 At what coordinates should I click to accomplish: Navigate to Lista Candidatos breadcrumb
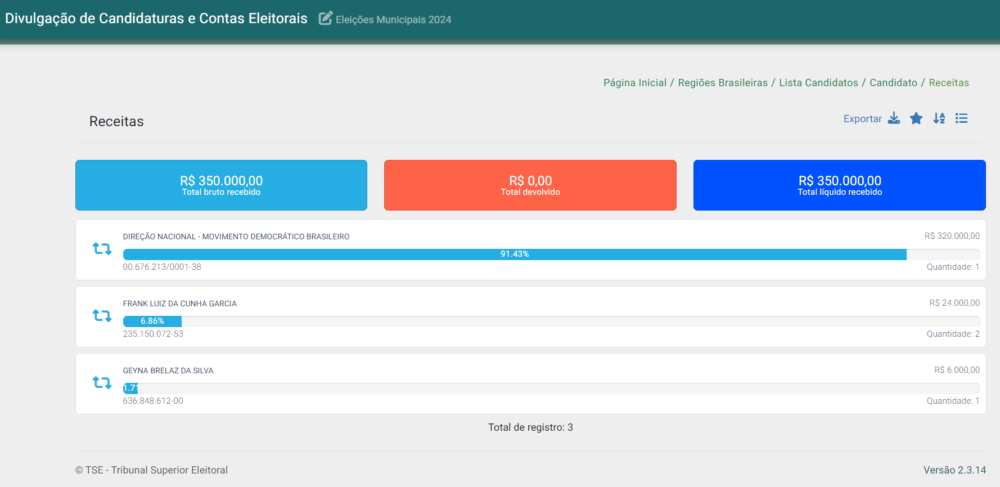[x=818, y=82]
